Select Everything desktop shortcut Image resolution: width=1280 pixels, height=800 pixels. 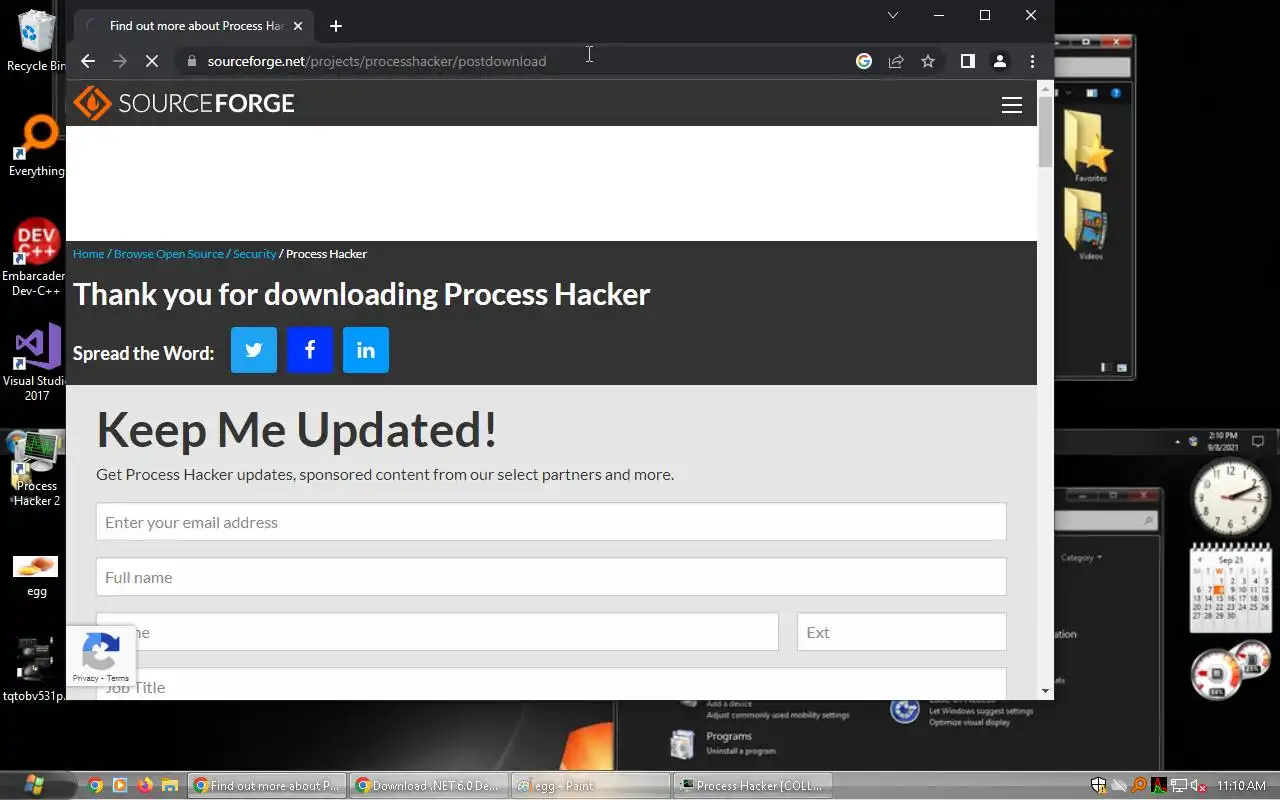pos(36,147)
